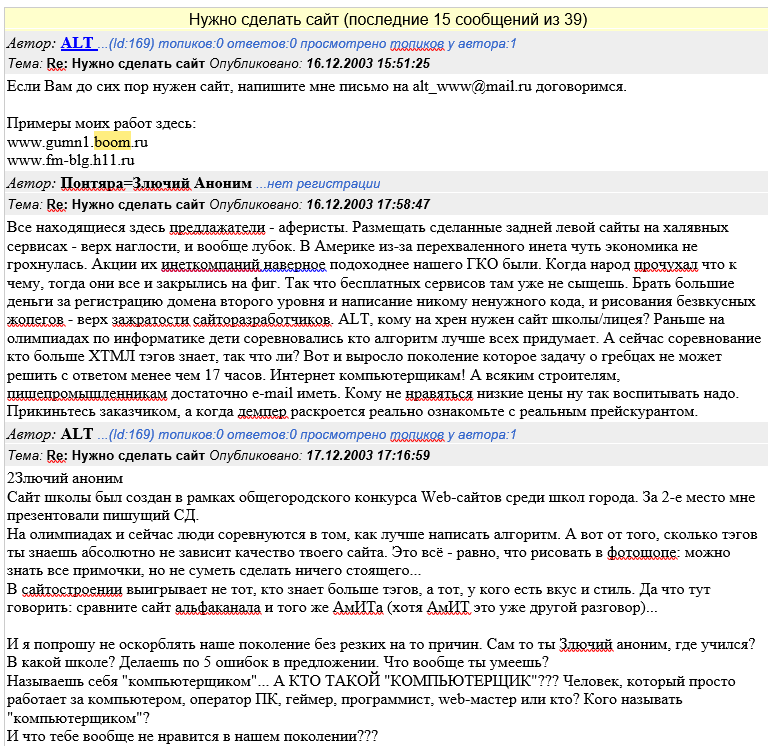Click the date 16.12.2003 15:51:25
This screenshot has width=768, height=746.
click(367, 64)
